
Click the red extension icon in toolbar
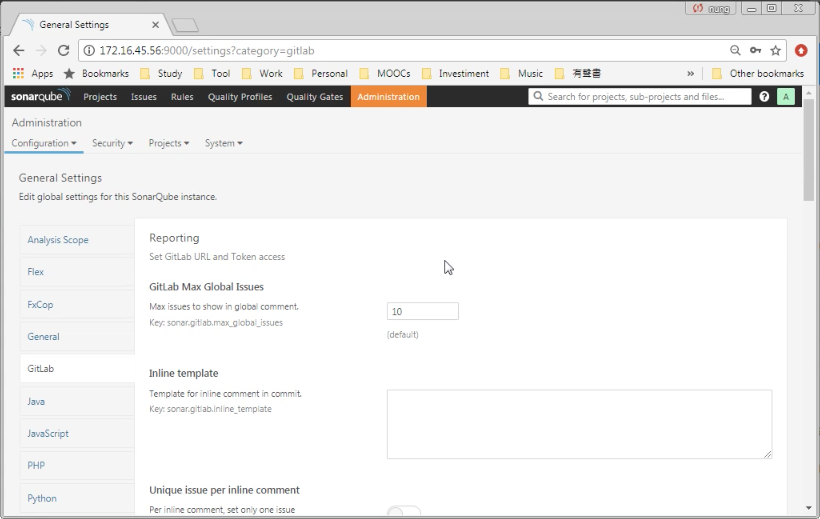point(801,50)
